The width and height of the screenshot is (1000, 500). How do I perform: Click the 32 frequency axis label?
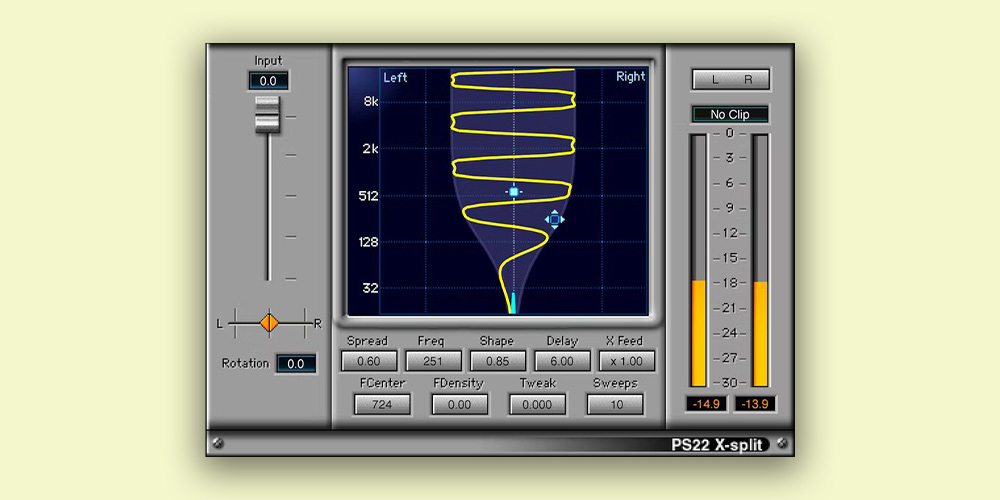tap(371, 288)
